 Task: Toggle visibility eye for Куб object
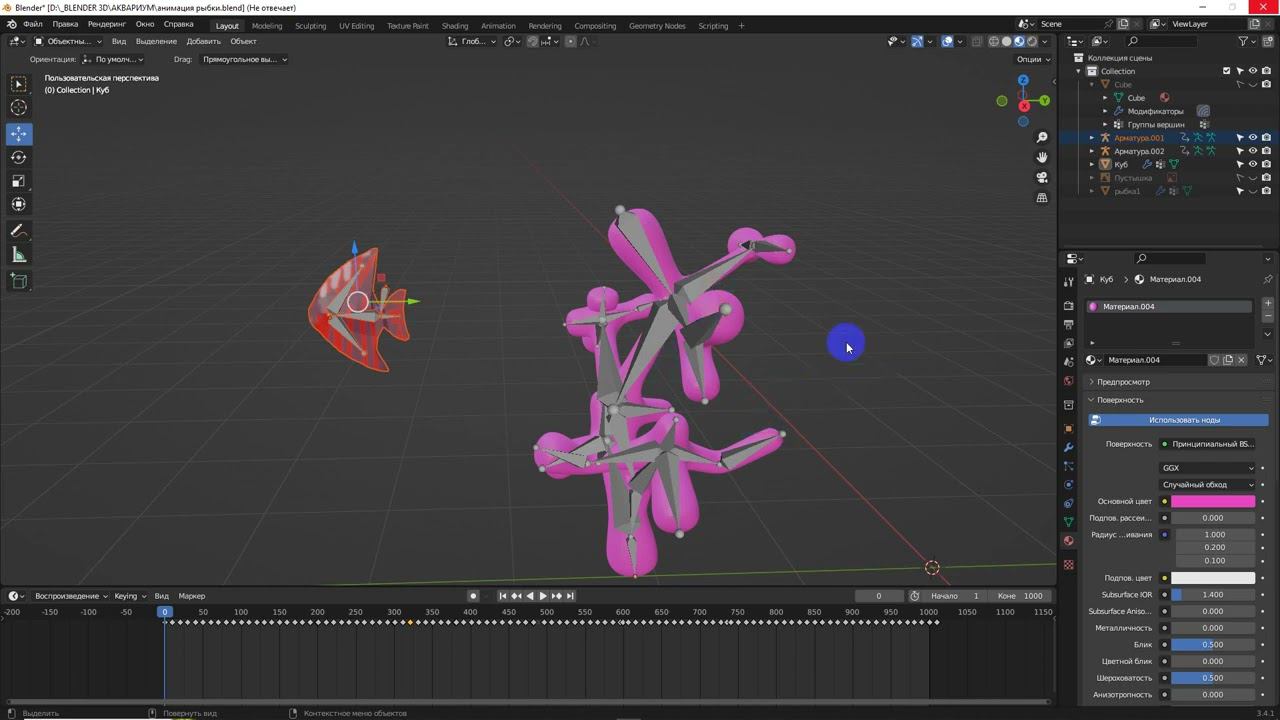(1253, 164)
